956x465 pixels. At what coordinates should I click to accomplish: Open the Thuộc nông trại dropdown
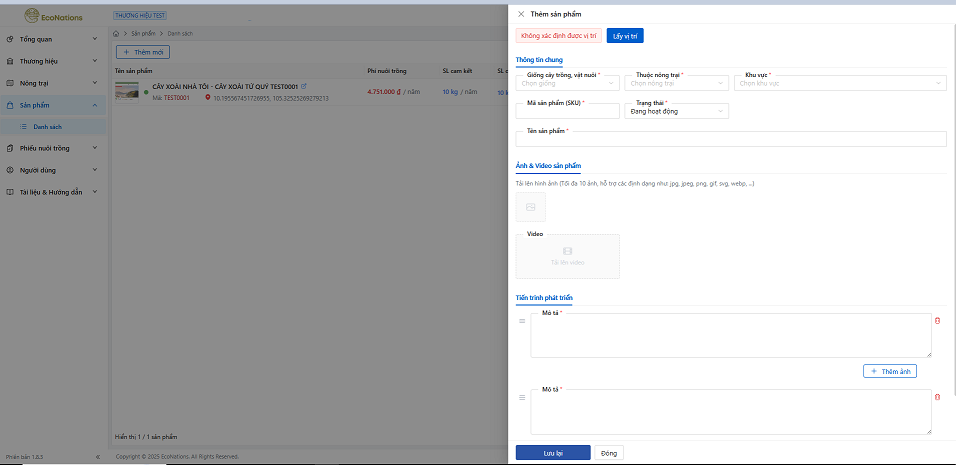coord(676,84)
